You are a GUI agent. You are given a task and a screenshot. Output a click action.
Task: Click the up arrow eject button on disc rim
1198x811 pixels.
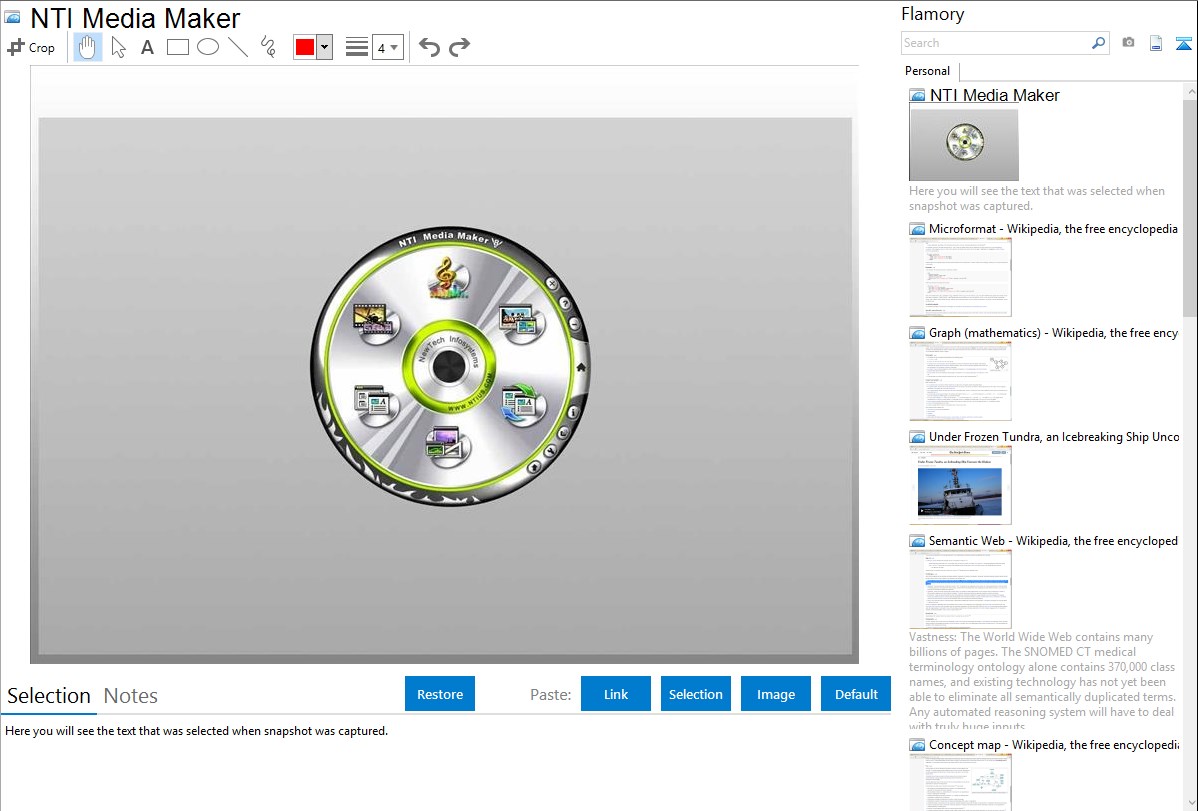click(x=534, y=466)
